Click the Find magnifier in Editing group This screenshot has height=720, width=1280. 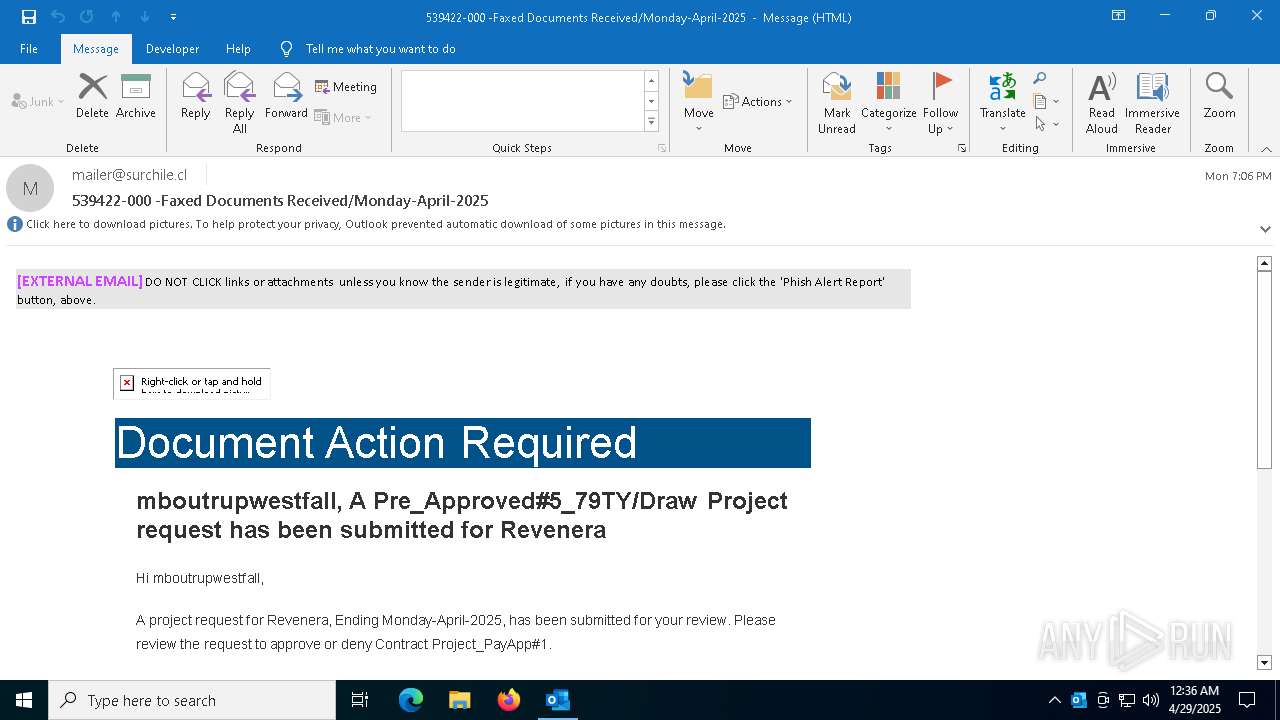pos(1040,79)
